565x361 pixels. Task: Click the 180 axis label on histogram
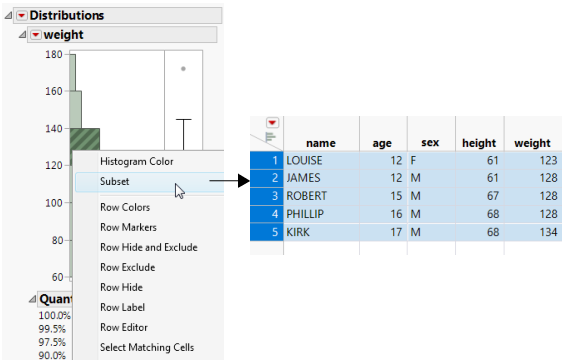[54, 55]
